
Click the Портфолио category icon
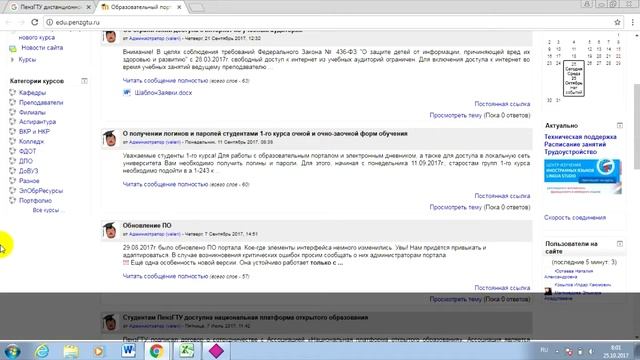click(x=13, y=200)
